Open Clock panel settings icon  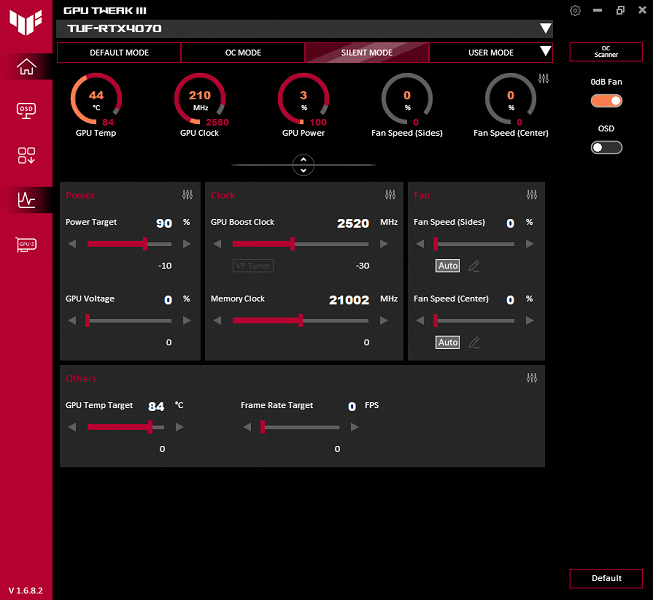point(390,194)
